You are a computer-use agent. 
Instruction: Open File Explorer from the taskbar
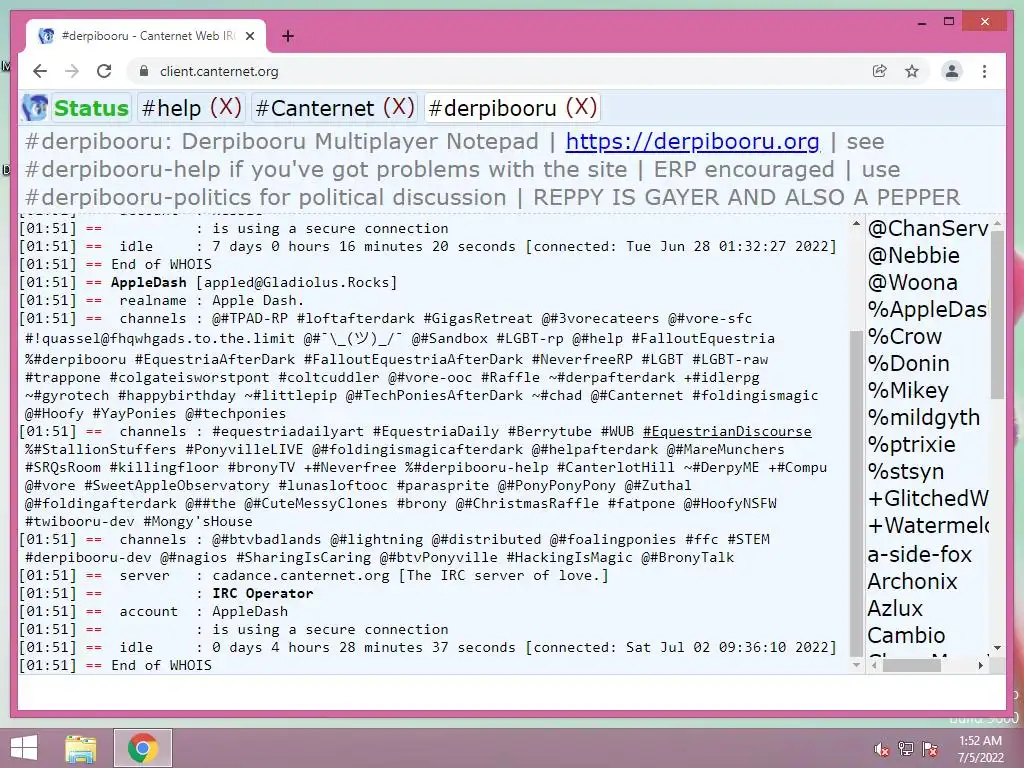point(80,748)
